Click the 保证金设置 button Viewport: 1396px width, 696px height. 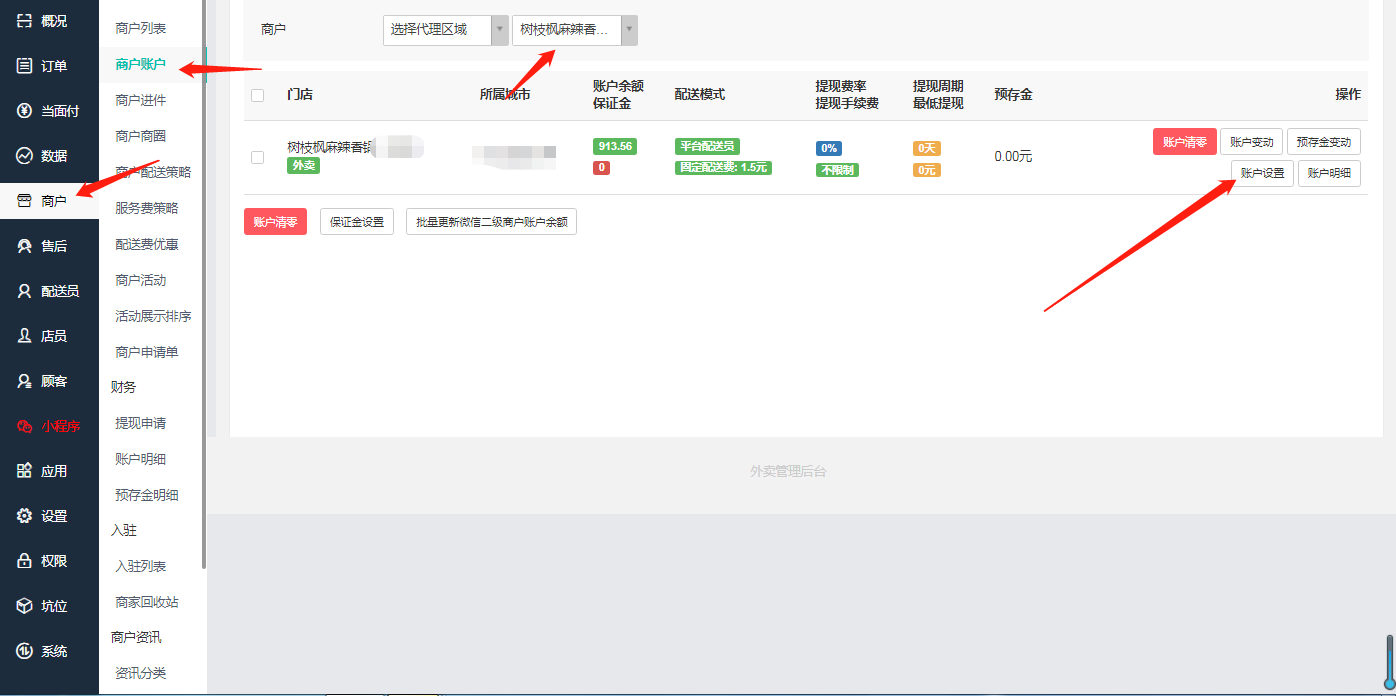(x=357, y=222)
